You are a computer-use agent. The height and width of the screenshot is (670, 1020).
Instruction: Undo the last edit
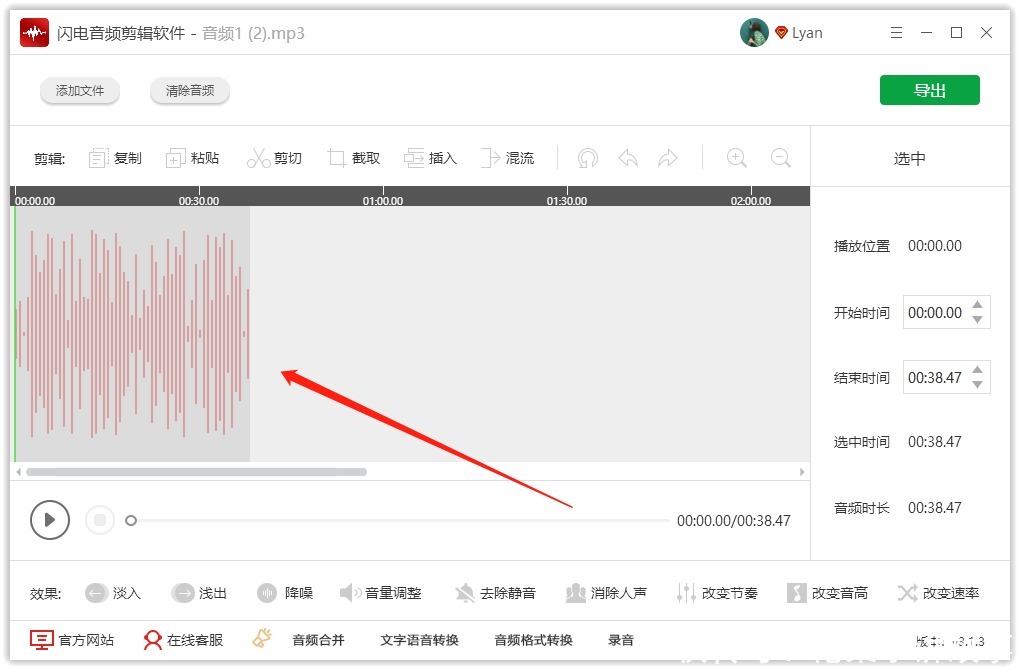coord(628,157)
